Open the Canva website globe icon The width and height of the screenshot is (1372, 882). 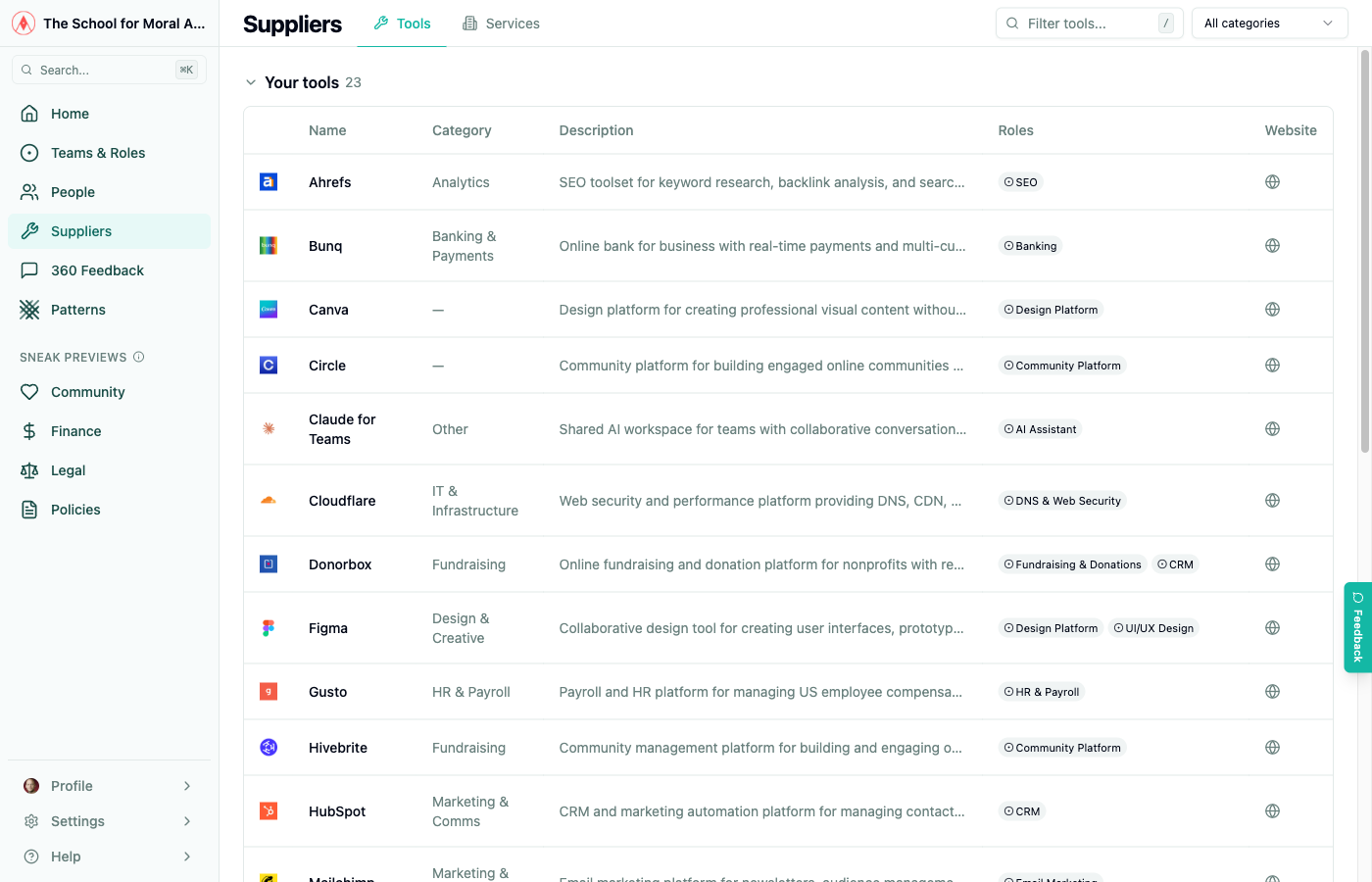point(1272,310)
